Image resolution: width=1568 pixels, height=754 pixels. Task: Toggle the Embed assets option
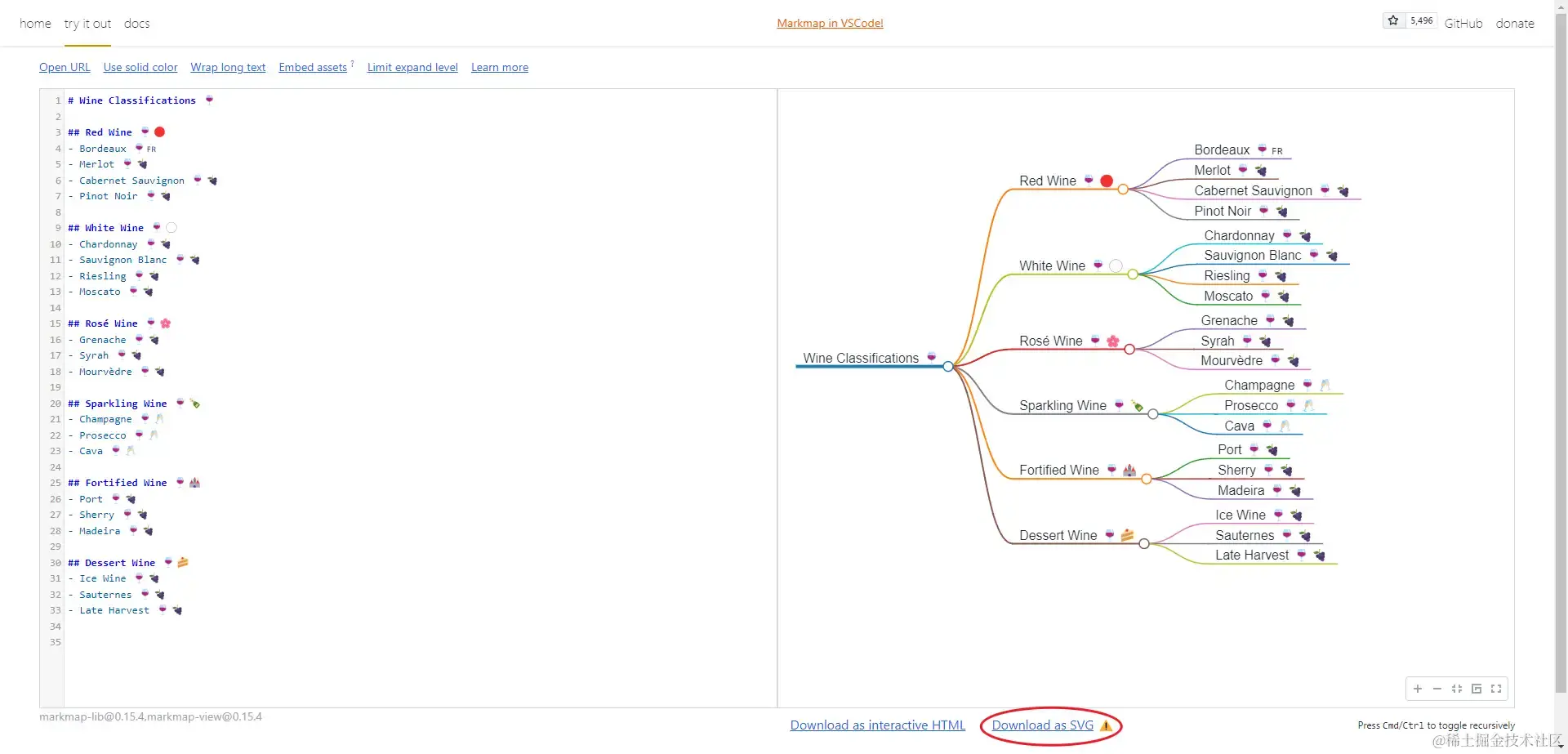pyautogui.click(x=313, y=67)
